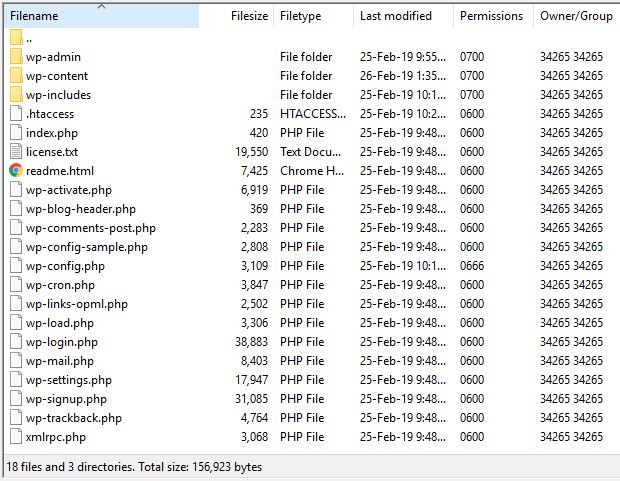The width and height of the screenshot is (620, 481).
Task: Click the wp-admin folder icon
Action: click(16, 57)
